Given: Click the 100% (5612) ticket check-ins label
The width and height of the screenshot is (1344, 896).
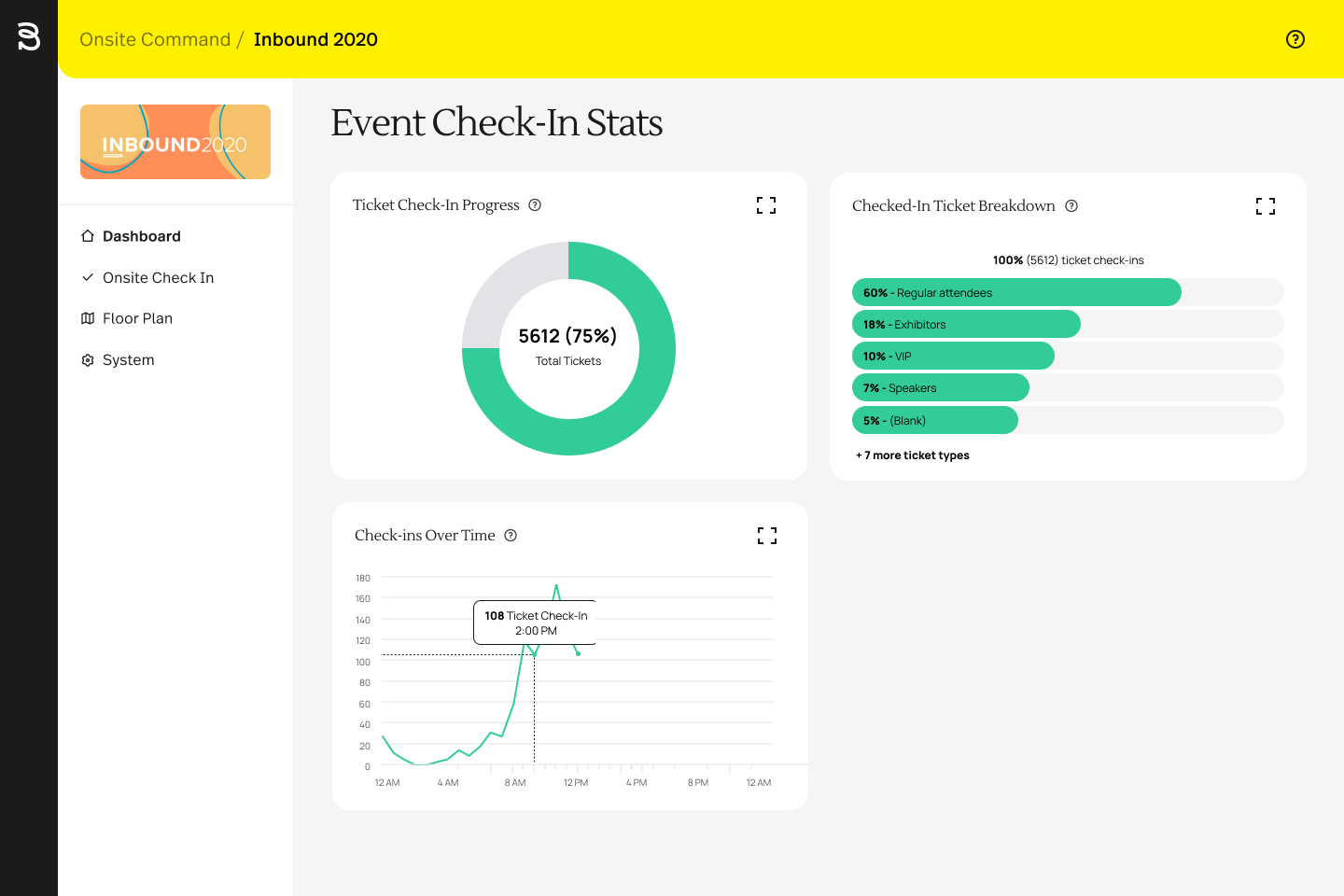Looking at the screenshot, I should click(x=1068, y=260).
